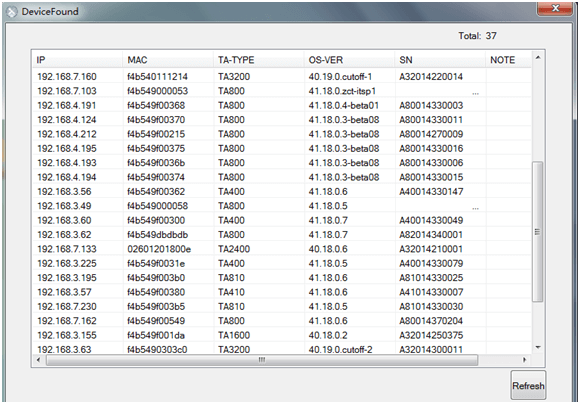Click the horizontal scrollbar left arrow

pyautogui.click(x=38, y=360)
